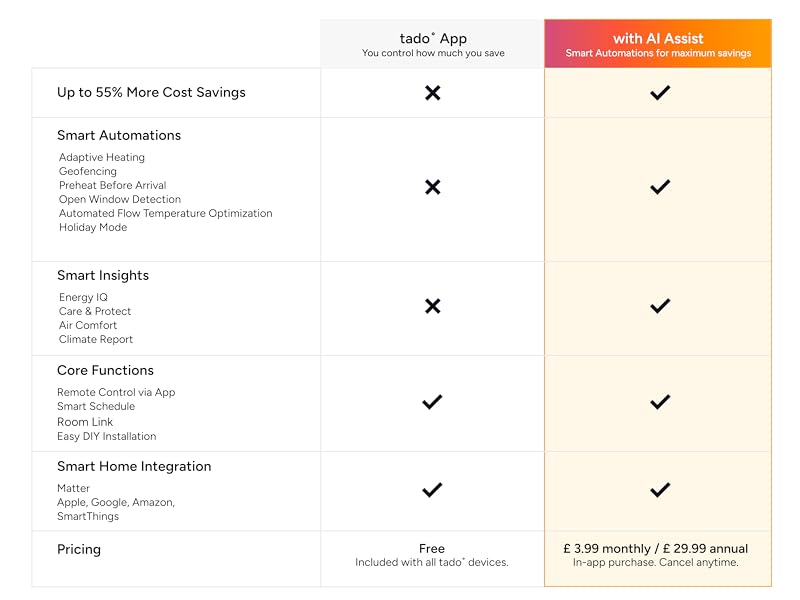This screenshot has width=800, height=600.
Task: Click the X icon for Smart Insights row
Action: point(432,306)
